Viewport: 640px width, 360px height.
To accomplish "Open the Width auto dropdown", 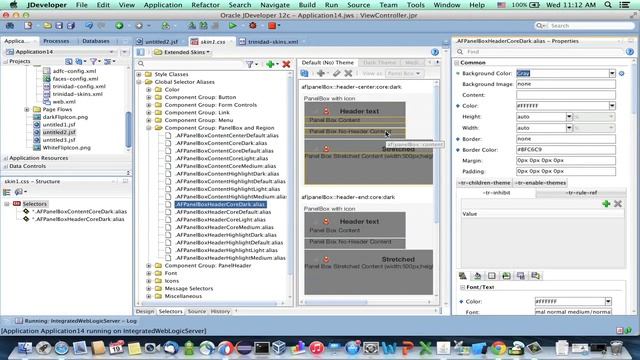I will [569, 128].
